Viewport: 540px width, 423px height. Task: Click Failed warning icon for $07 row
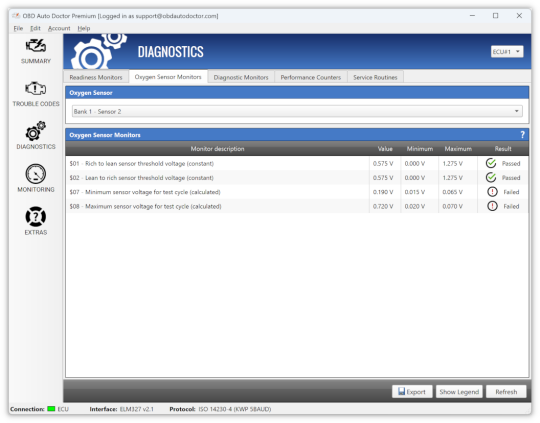[x=492, y=192]
